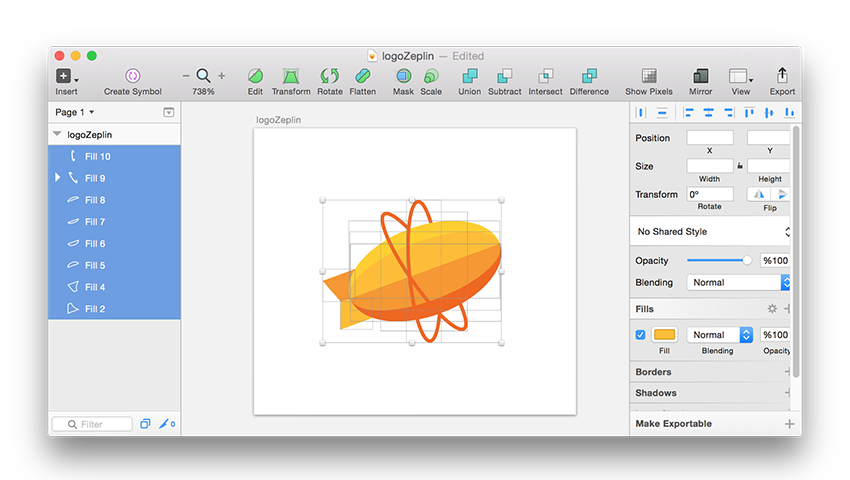Open the Page 1 pages dropdown
Screen dimensions: 850x480
pos(75,112)
